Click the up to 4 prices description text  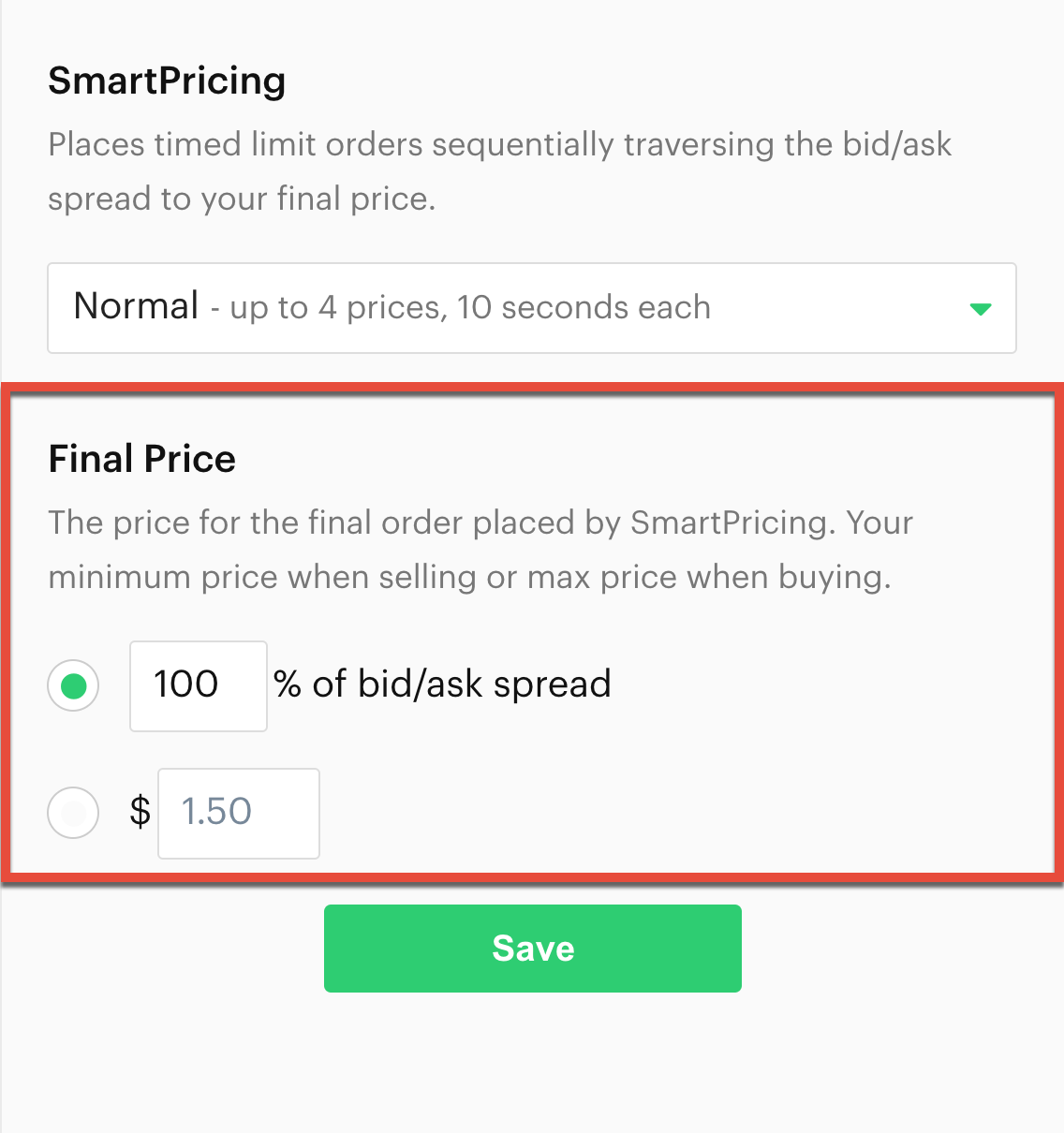pos(470,307)
